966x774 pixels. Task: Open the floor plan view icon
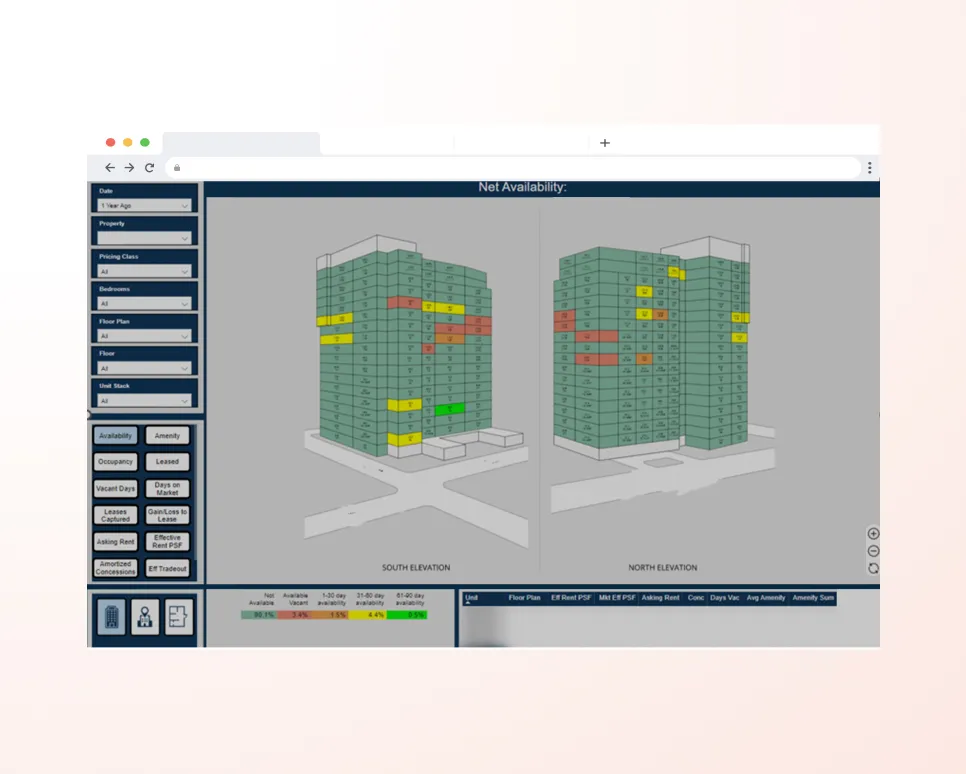(176, 618)
